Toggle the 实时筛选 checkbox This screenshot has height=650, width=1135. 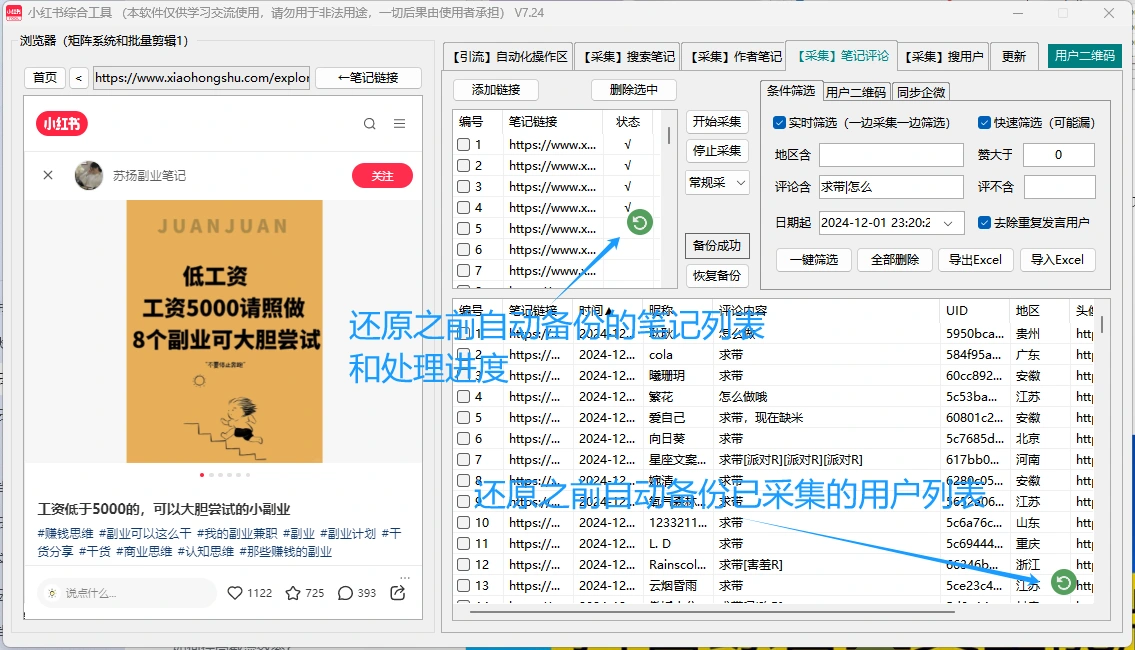point(780,122)
